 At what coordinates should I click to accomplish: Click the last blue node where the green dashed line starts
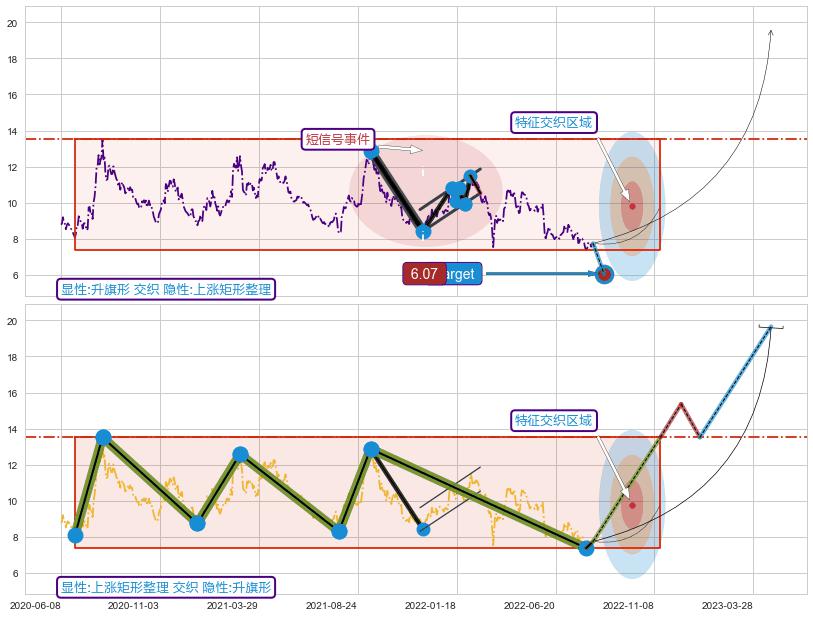[586, 548]
